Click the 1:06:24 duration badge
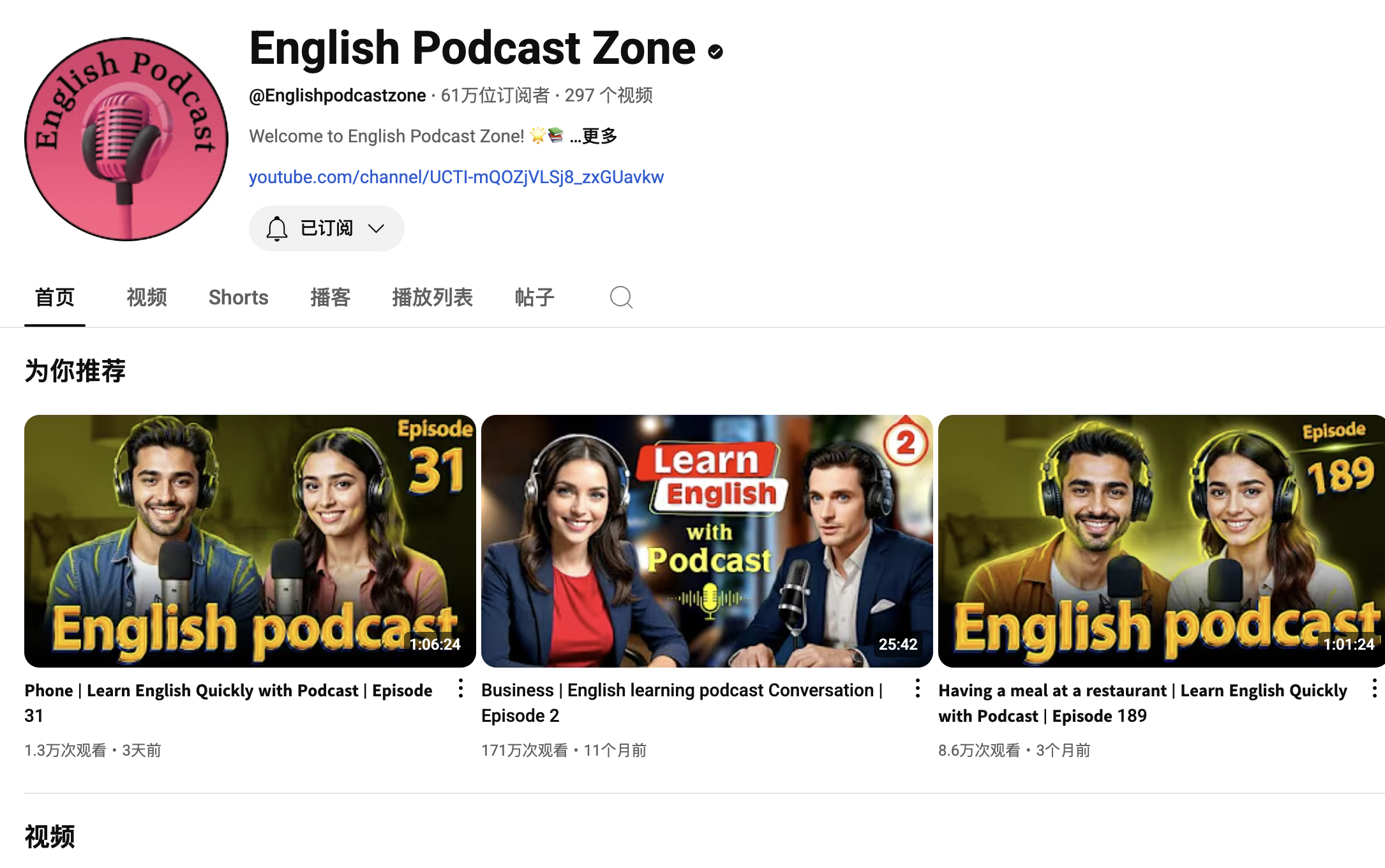This screenshot has width=1385, height=868. click(435, 645)
